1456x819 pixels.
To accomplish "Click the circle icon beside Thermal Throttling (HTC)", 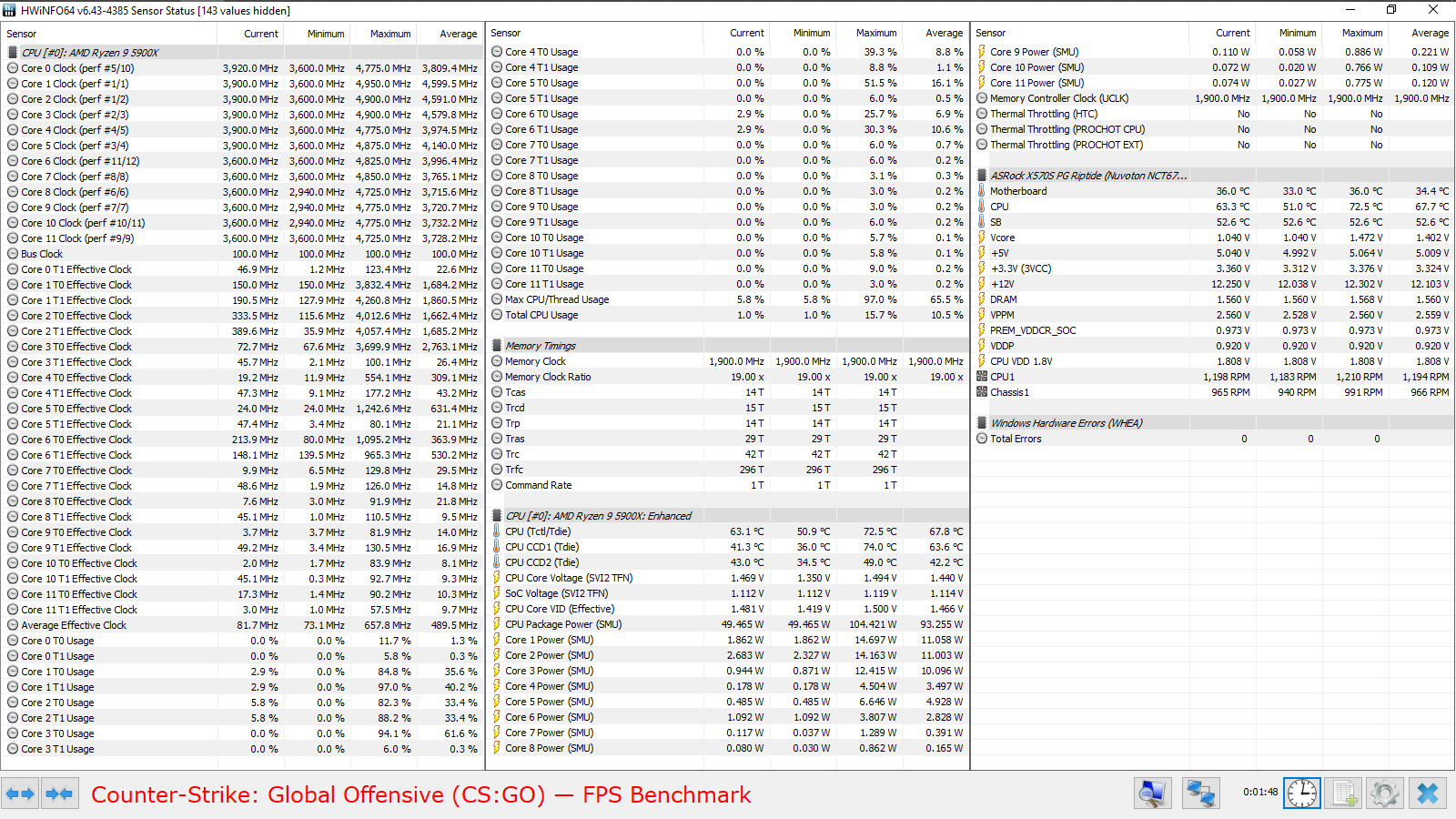I will pyautogui.click(x=982, y=114).
